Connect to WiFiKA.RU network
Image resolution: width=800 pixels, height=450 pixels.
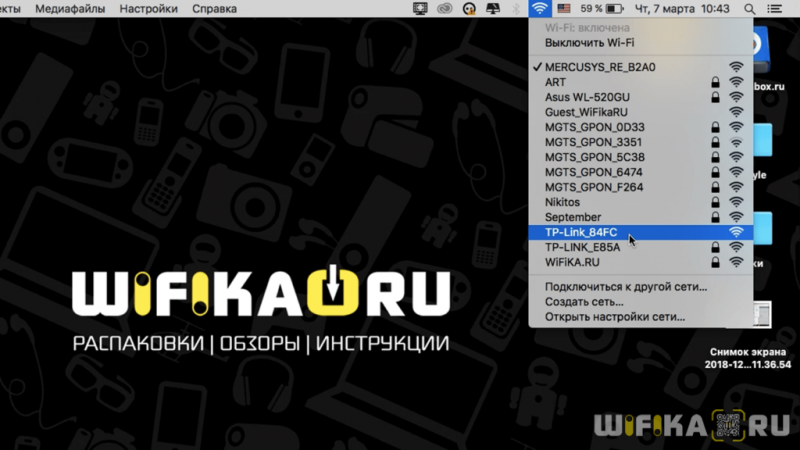(x=640, y=262)
